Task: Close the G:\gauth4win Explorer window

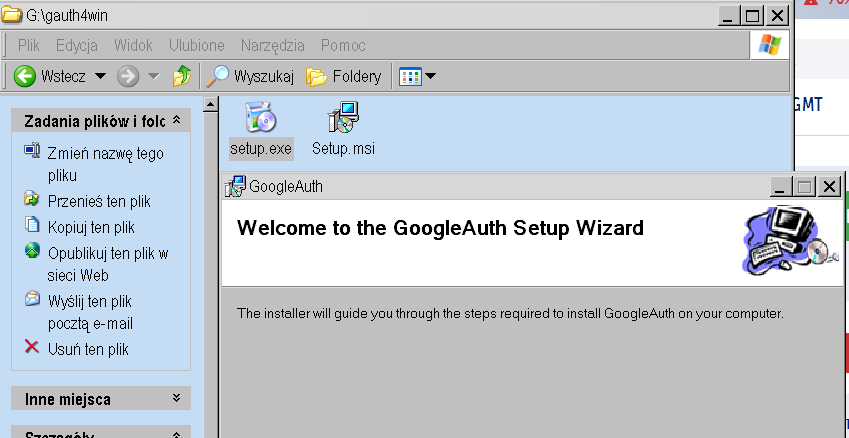Action: click(778, 15)
